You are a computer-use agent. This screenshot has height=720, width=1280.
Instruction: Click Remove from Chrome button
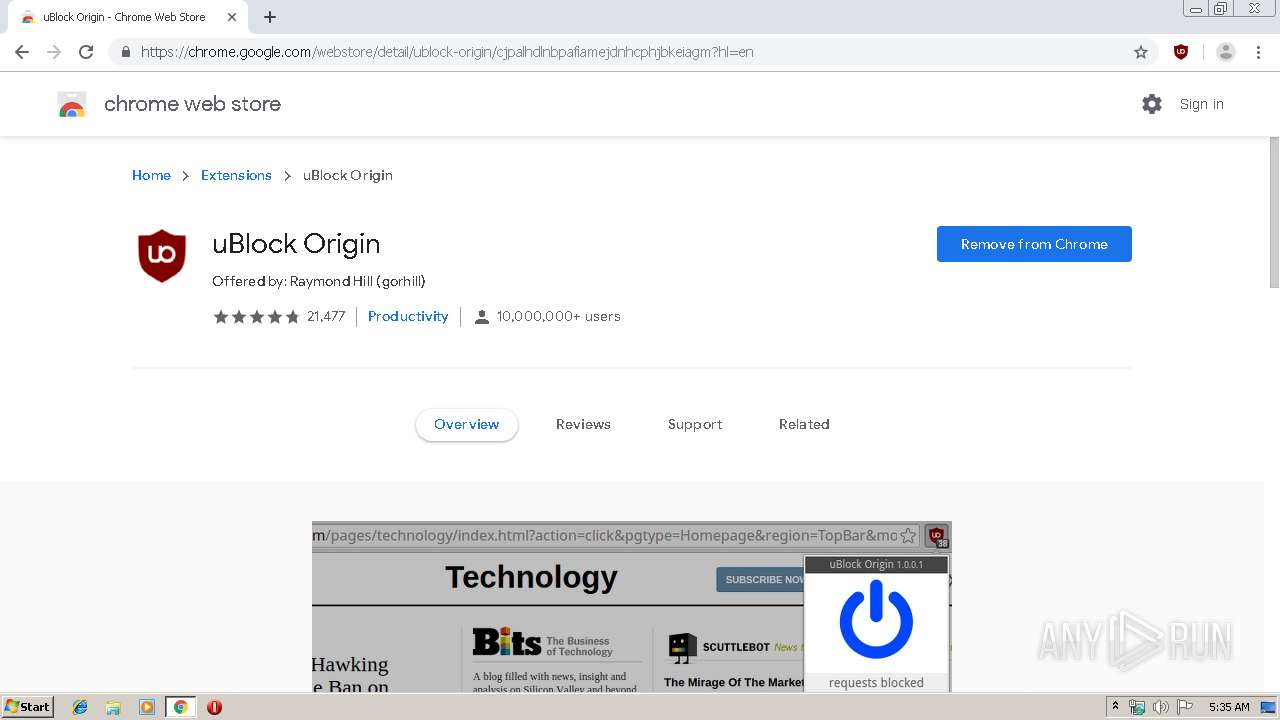coord(1034,244)
